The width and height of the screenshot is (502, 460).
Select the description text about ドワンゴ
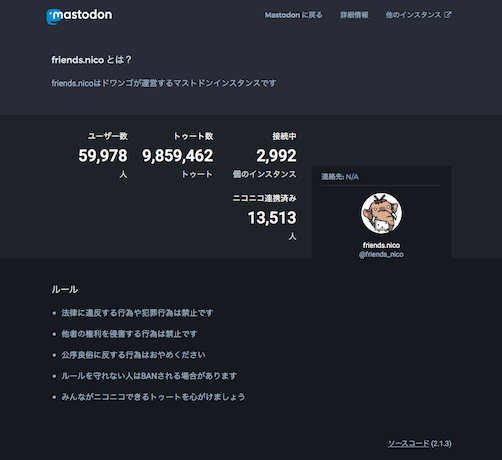pos(164,83)
